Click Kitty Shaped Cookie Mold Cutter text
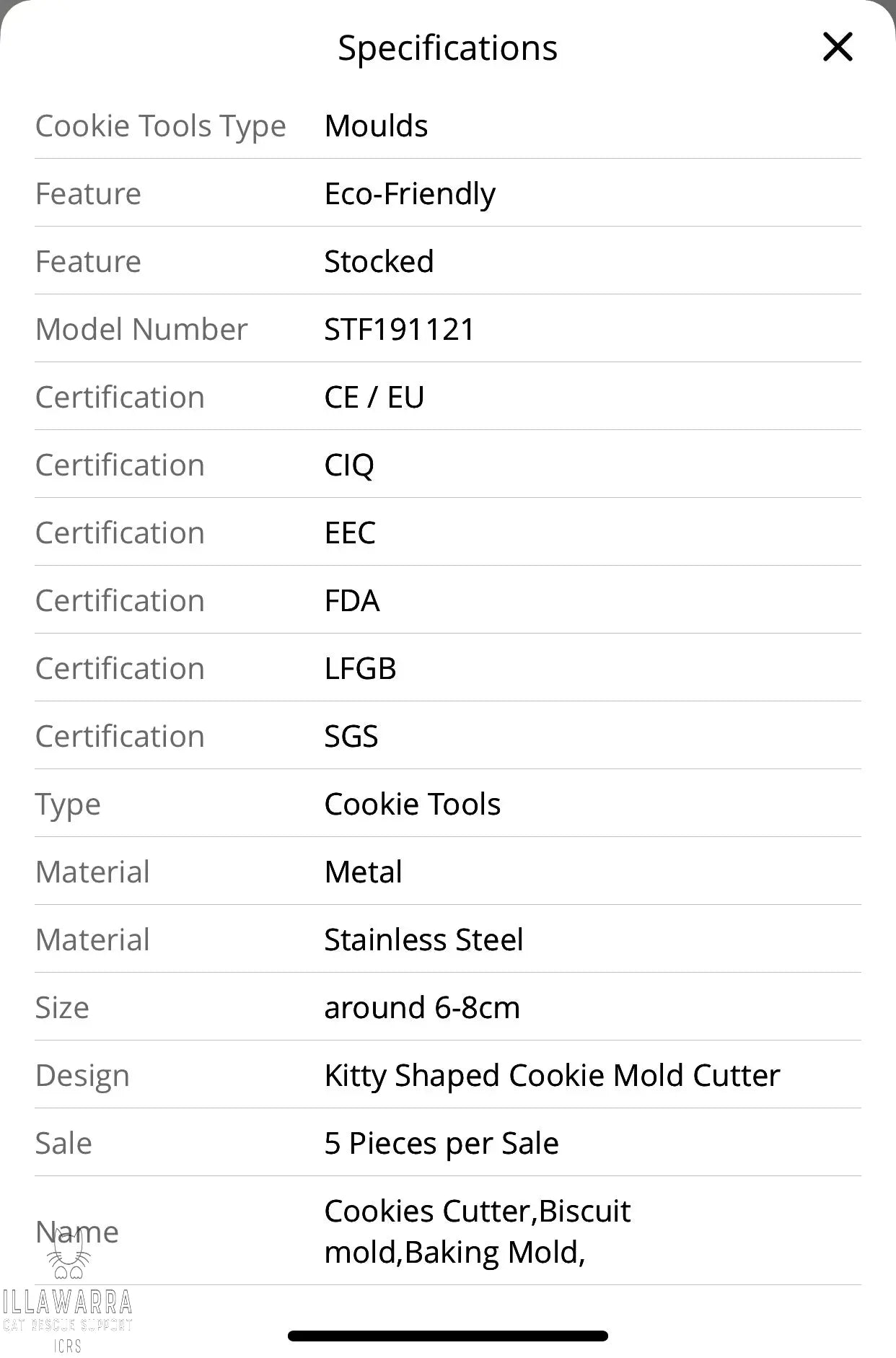Image resolution: width=896 pixels, height=1358 pixels. tap(552, 1076)
